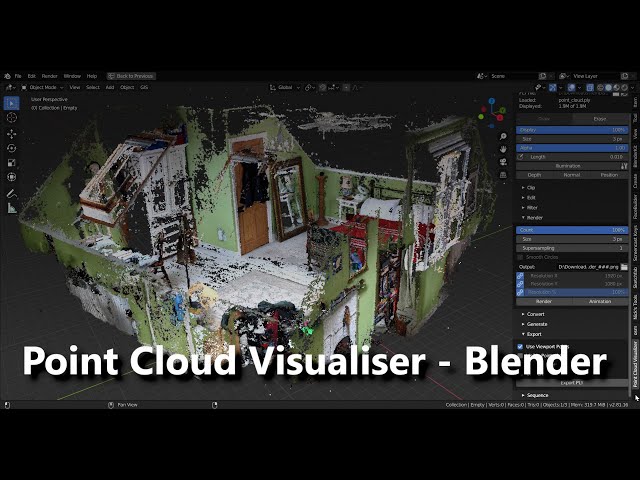Open the Object Mode dropdown

point(42,87)
